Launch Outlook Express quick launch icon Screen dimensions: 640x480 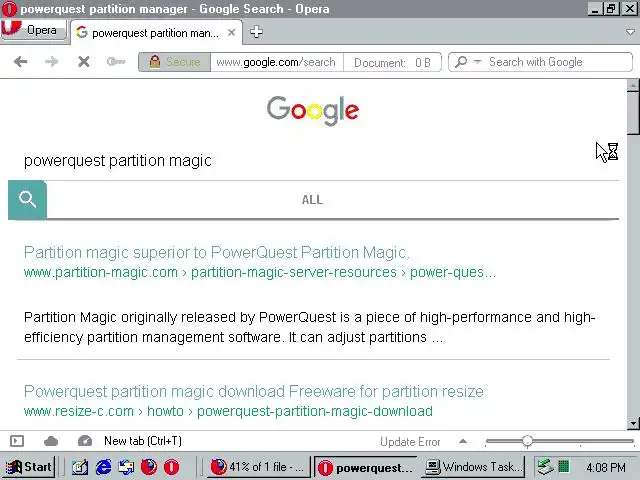pos(126,467)
